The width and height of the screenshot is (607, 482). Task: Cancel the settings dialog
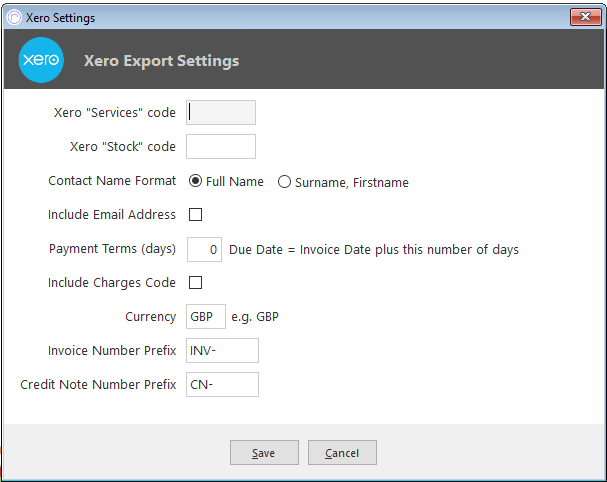tap(342, 453)
